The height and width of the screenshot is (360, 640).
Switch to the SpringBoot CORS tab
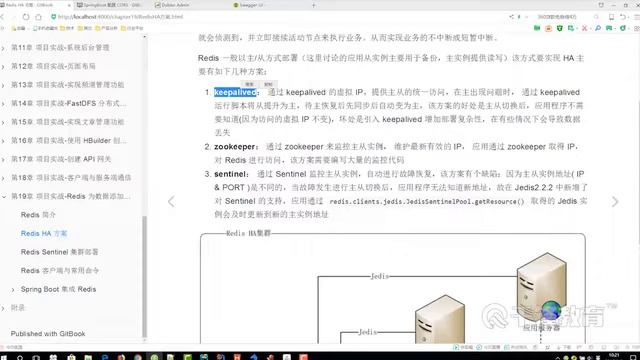109,5
